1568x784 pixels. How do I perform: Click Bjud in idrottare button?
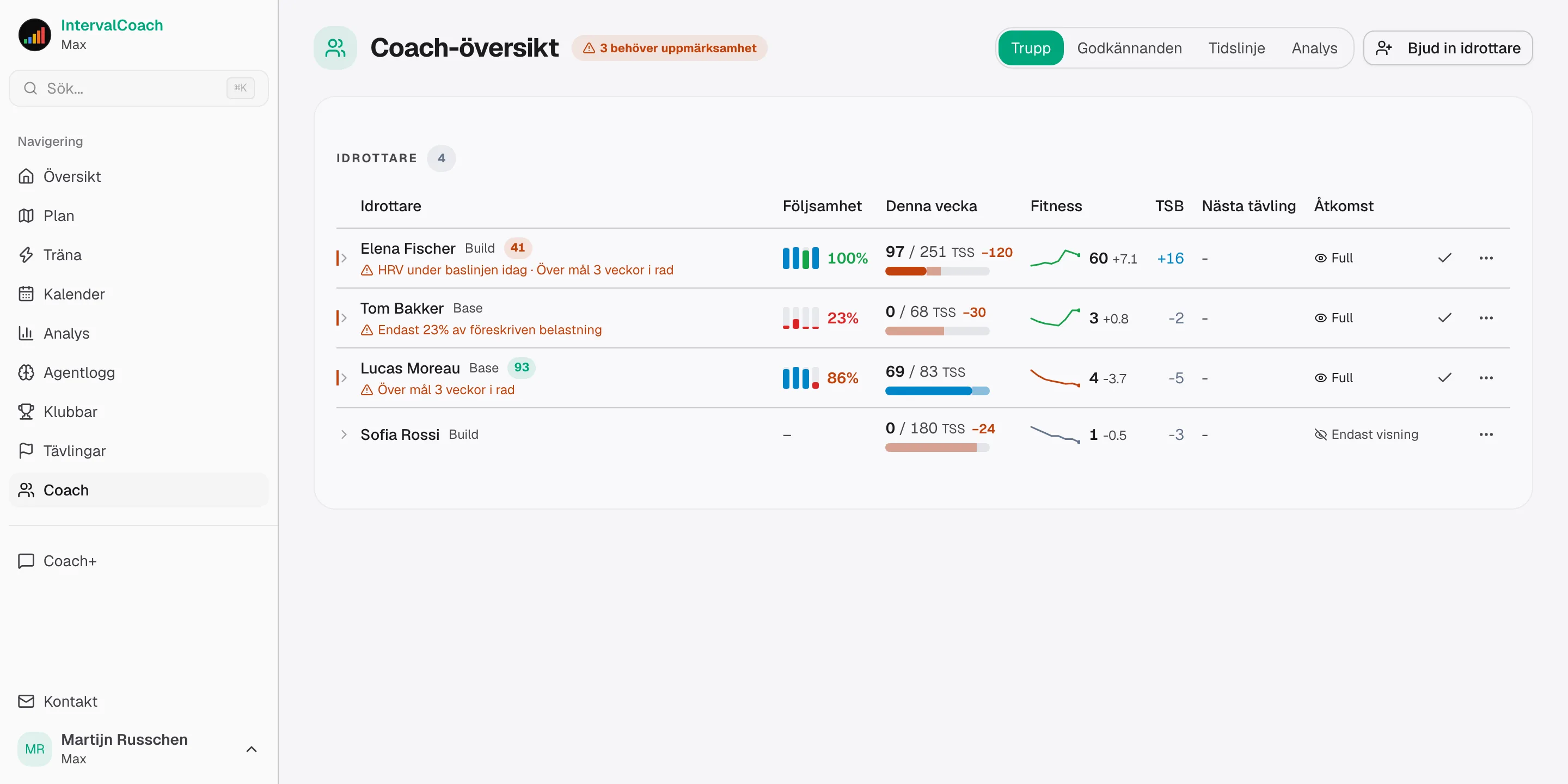click(x=1448, y=48)
